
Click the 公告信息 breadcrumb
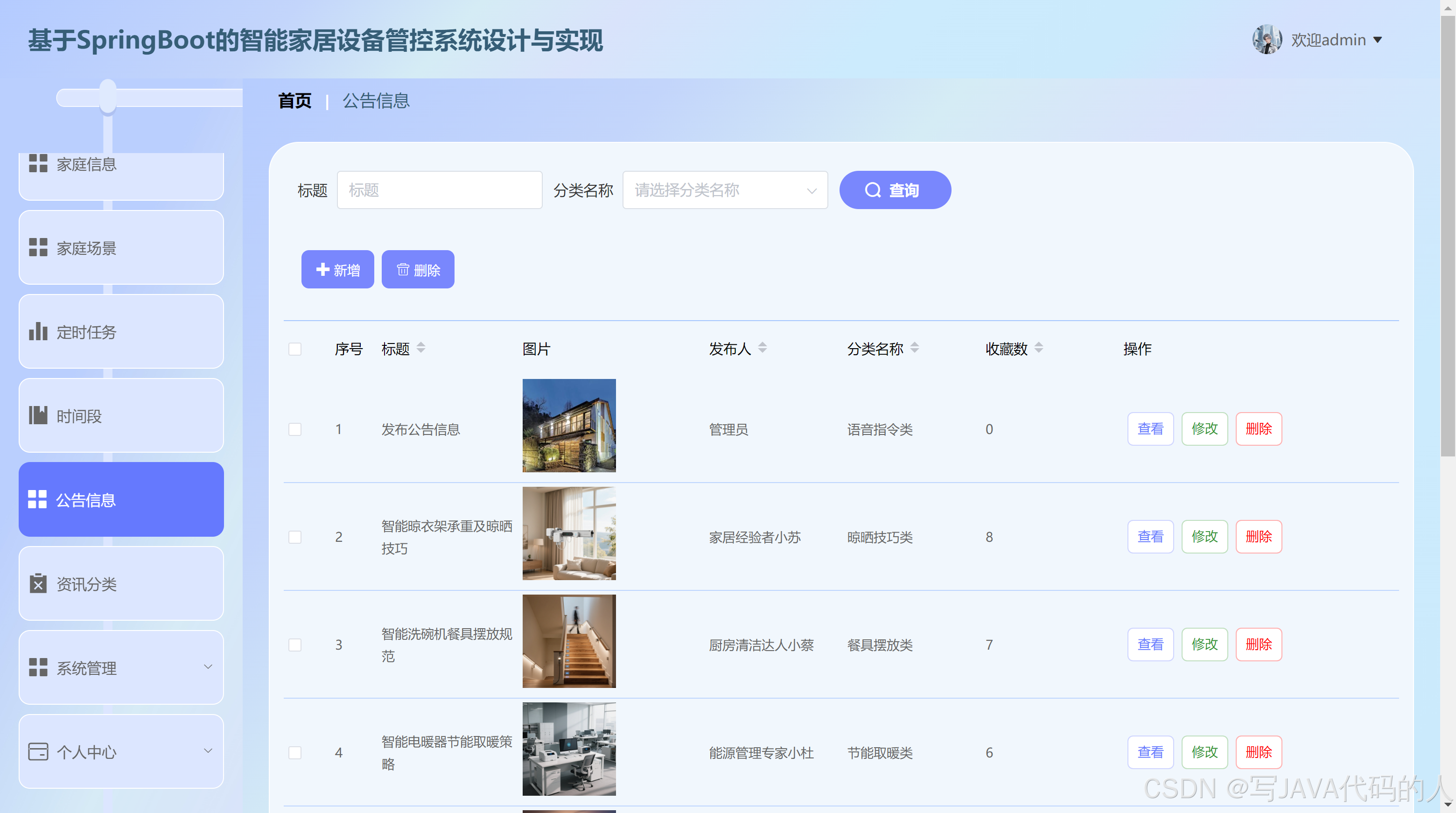click(x=376, y=101)
